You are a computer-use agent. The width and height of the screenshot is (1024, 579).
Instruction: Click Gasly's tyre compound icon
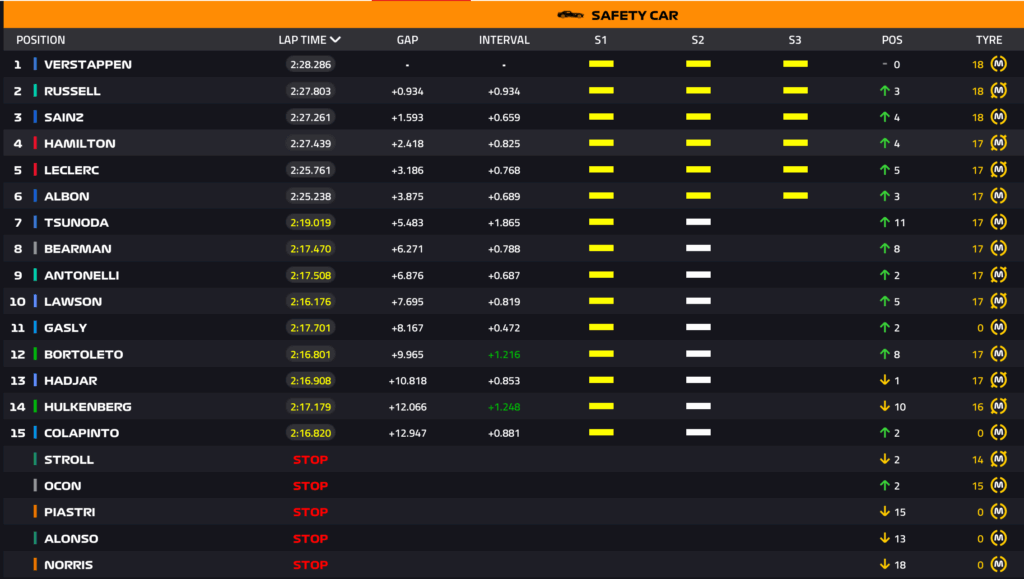click(998, 328)
